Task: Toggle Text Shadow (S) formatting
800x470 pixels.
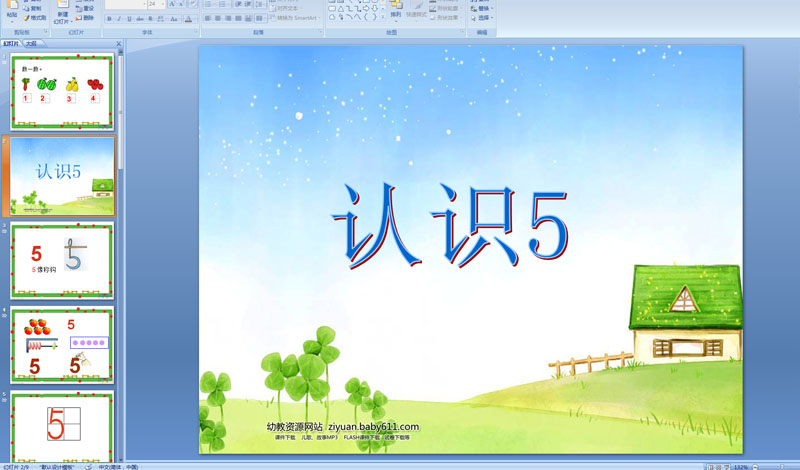Action: click(150, 19)
